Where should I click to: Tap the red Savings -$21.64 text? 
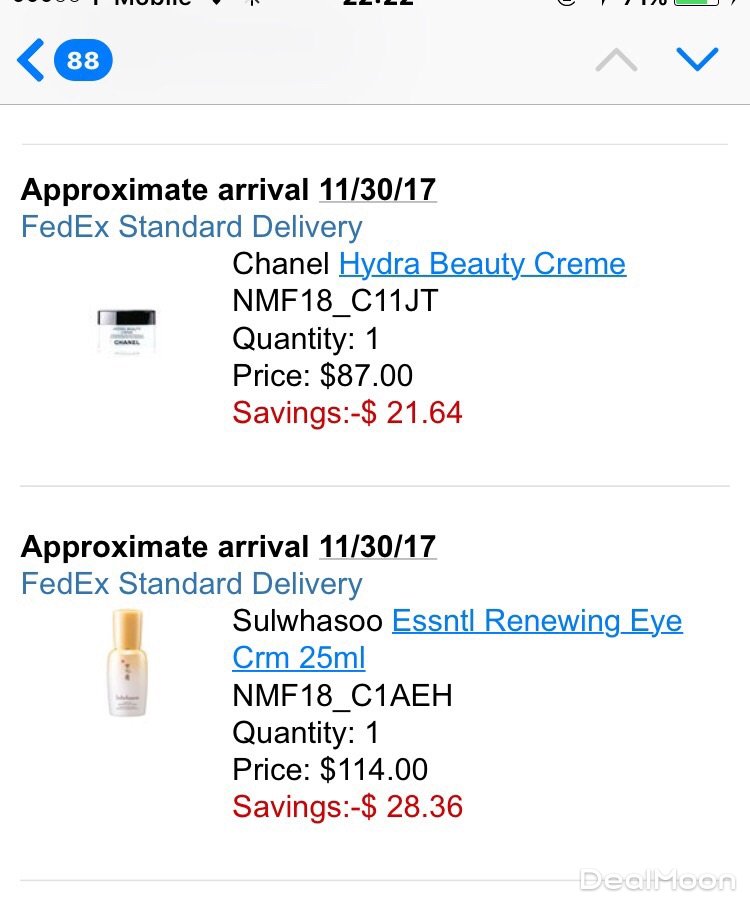click(347, 412)
